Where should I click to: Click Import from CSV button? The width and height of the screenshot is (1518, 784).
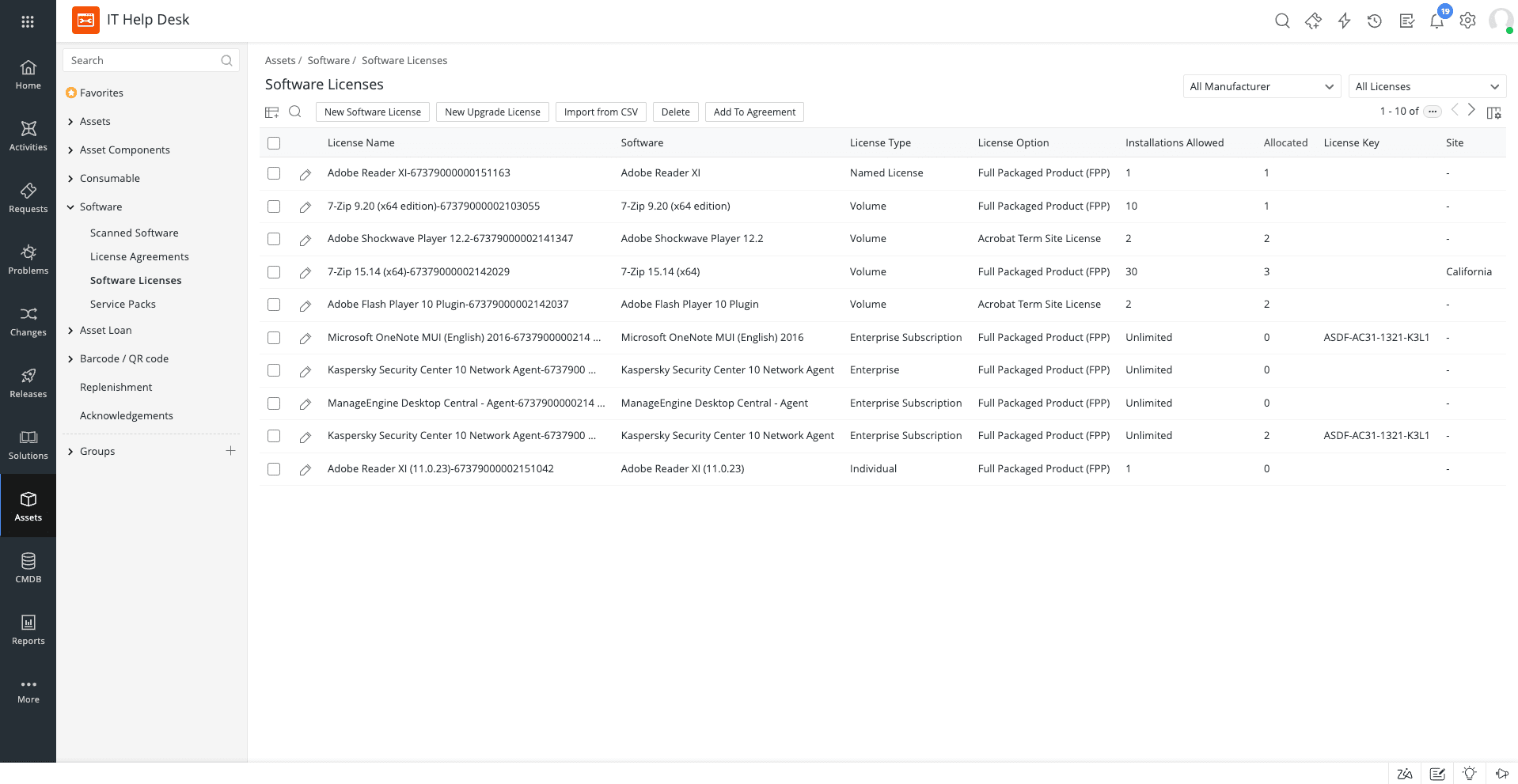600,112
